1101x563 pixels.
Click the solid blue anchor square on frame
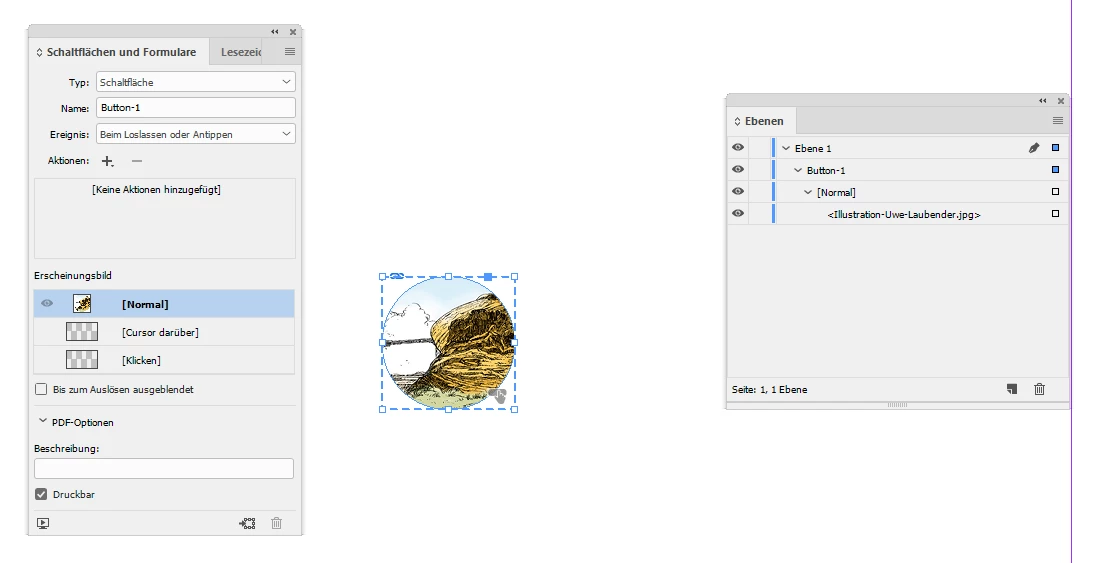coord(489,277)
